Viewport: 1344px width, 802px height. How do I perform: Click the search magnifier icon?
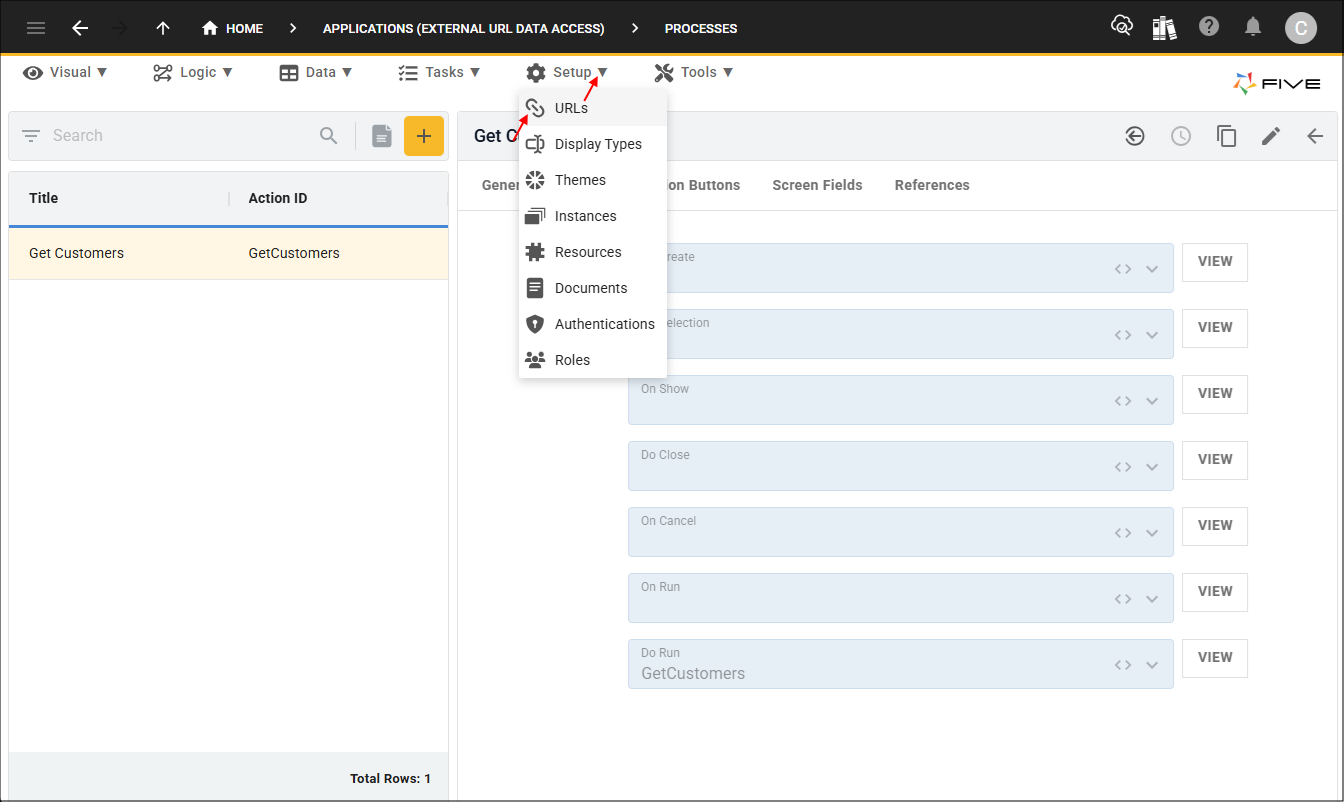(328, 136)
